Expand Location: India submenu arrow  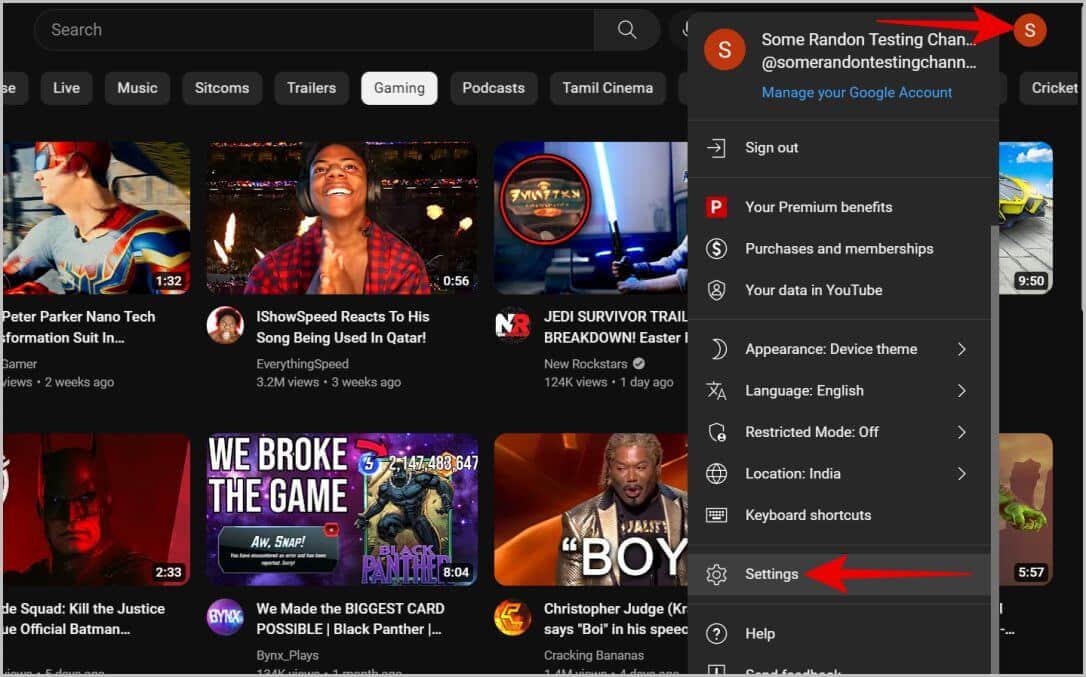pyautogui.click(x=961, y=474)
